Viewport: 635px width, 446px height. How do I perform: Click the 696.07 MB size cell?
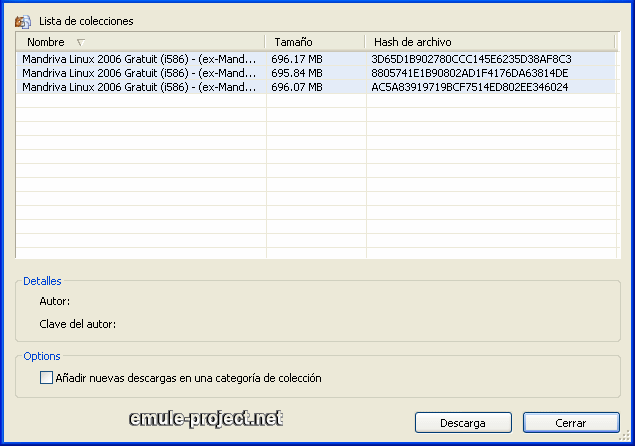tap(297, 87)
